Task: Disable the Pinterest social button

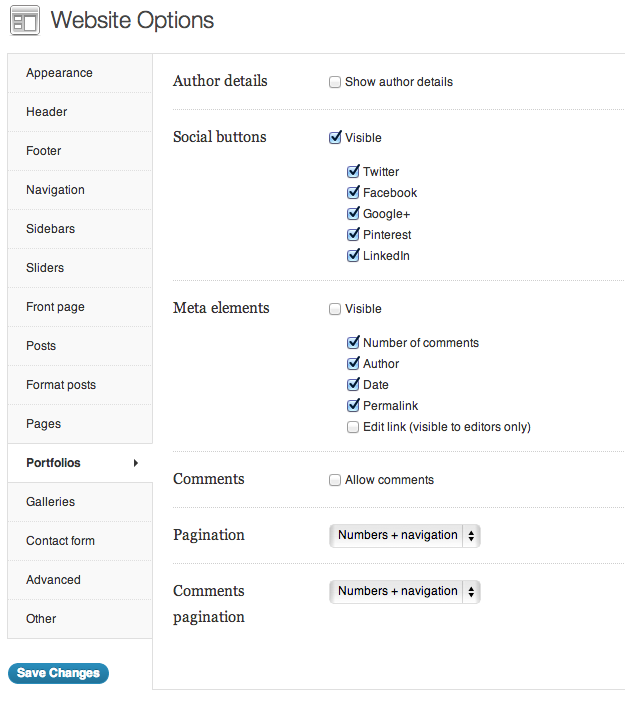Action: 353,235
